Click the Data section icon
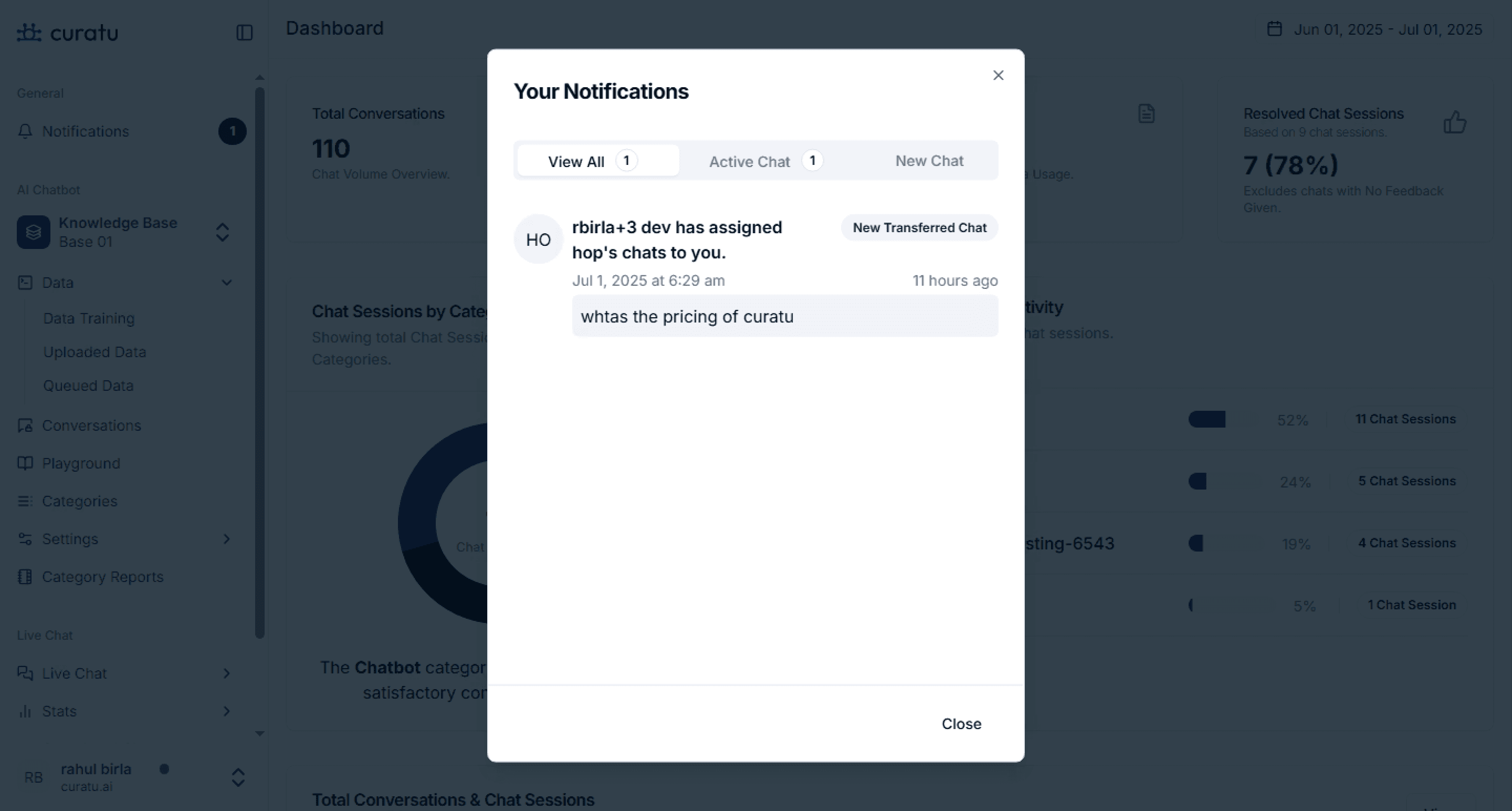Viewport: 1512px width, 811px height. tap(25, 283)
